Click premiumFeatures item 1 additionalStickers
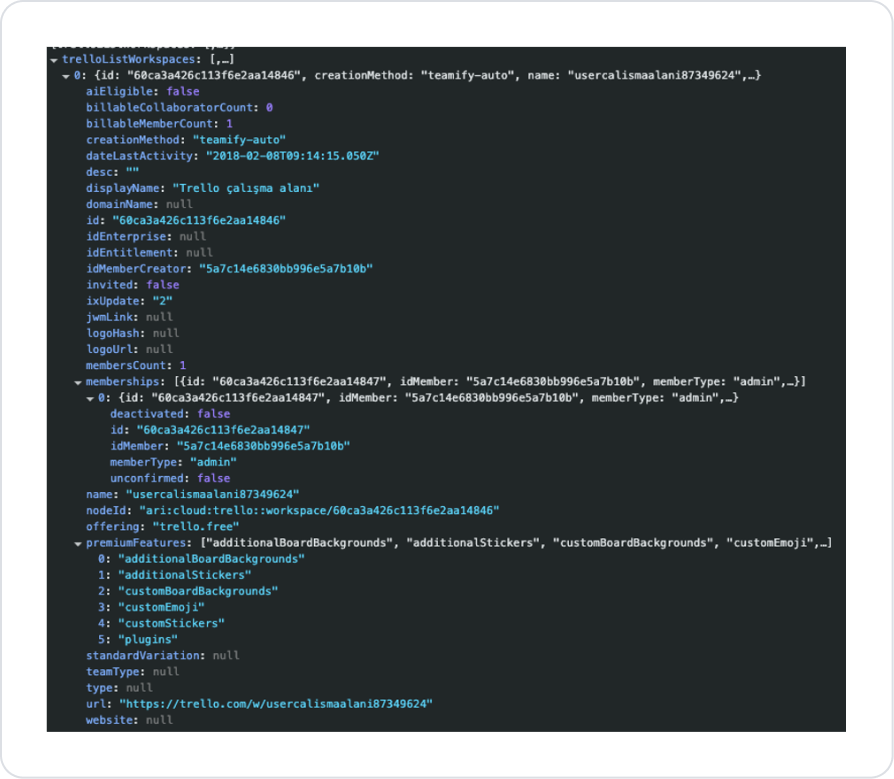Image resolution: width=894 pixels, height=779 pixels. [x=174, y=575]
